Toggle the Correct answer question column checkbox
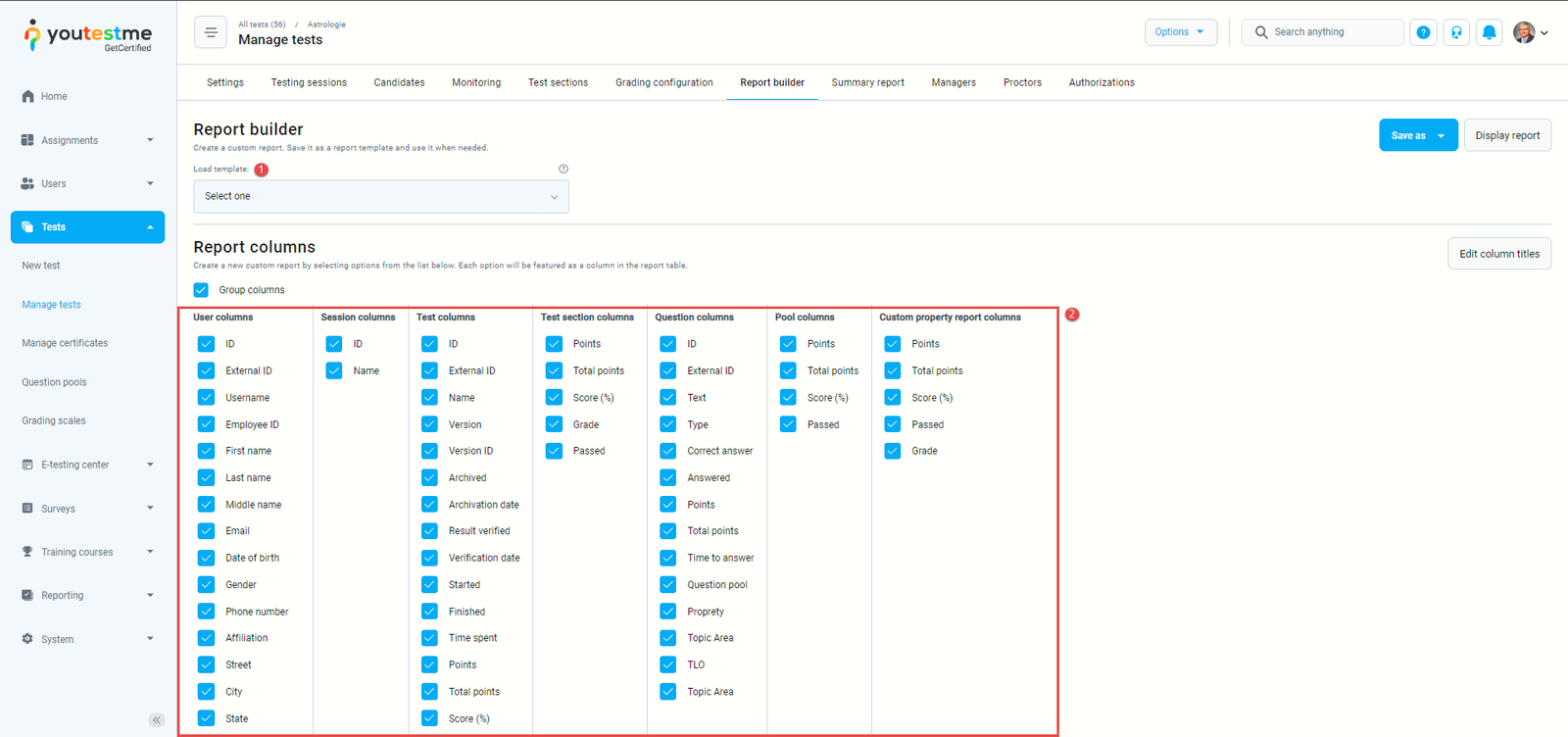This screenshot has width=1568, height=737. click(668, 451)
